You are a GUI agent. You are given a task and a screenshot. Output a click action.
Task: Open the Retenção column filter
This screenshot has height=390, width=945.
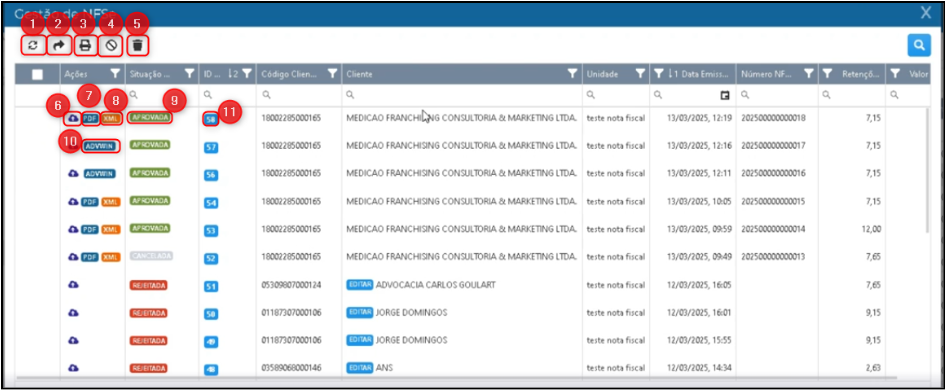(828, 74)
